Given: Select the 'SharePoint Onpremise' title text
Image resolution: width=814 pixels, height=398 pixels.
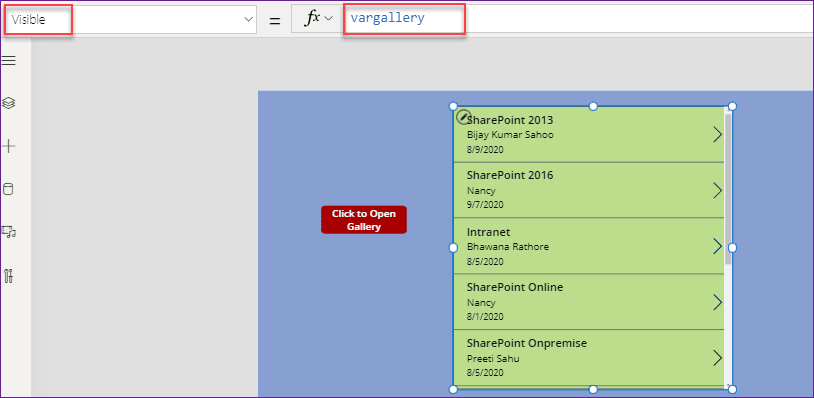Looking at the screenshot, I should click(527, 343).
